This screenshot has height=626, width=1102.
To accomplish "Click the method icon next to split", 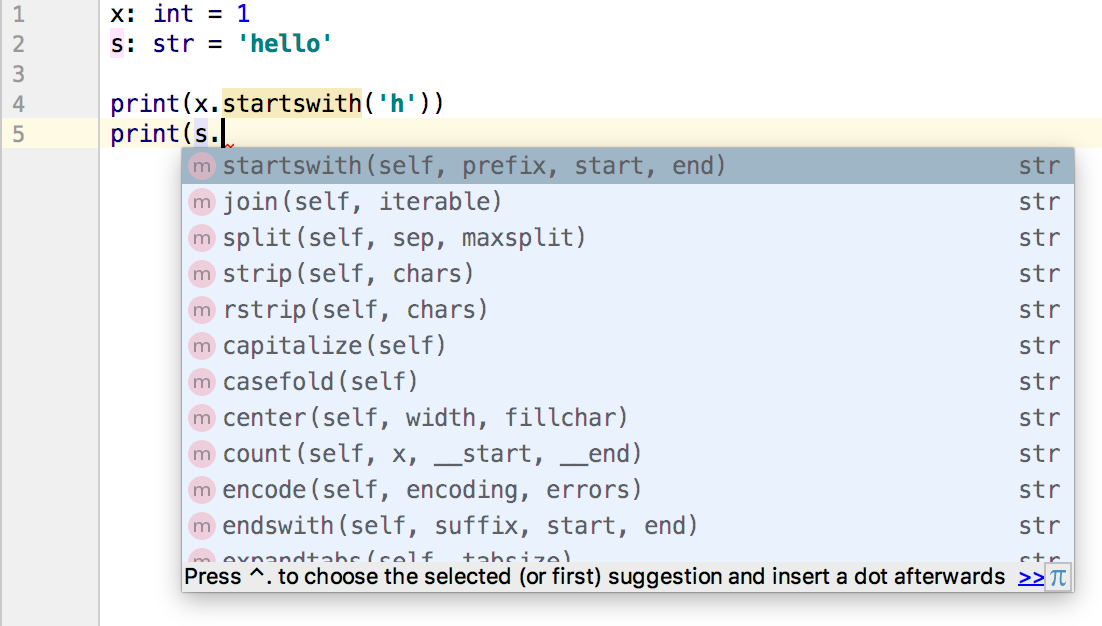I will (203, 238).
